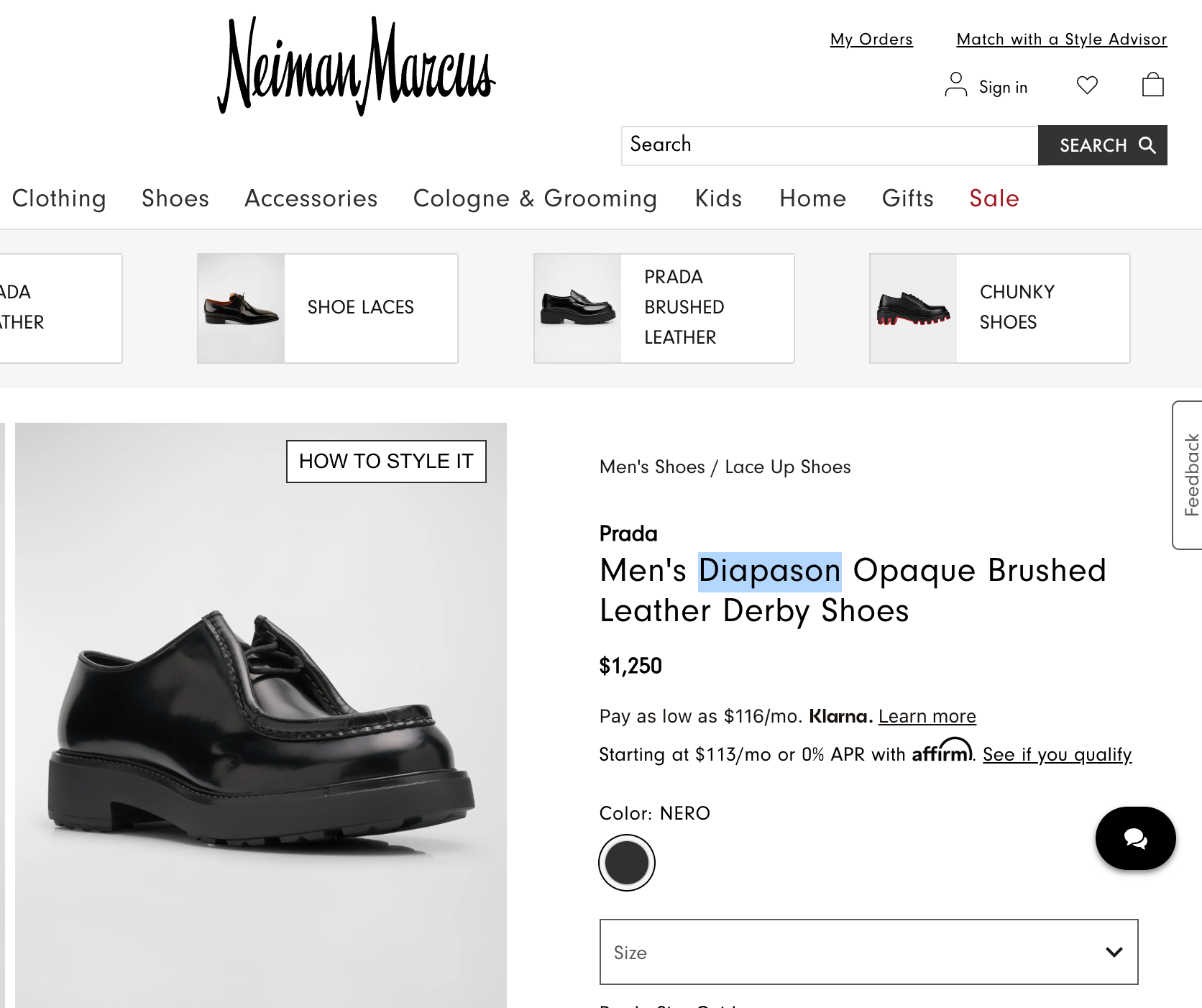This screenshot has height=1008, width=1202.
Task: Open Match with a Style Advisor link
Action: tap(1061, 40)
